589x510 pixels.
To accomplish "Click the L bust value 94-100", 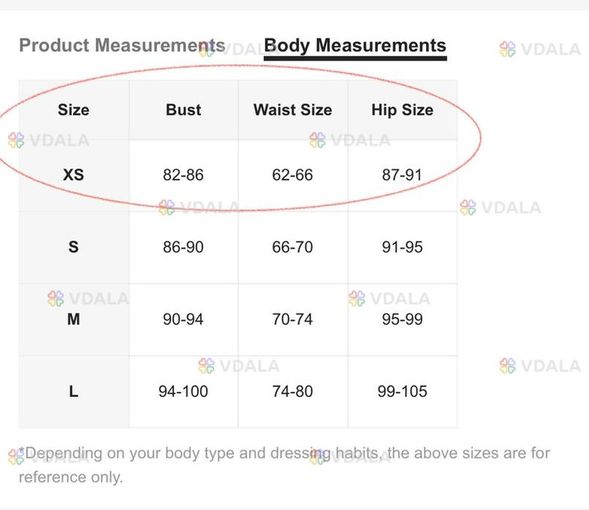I will click(x=183, y=392).
